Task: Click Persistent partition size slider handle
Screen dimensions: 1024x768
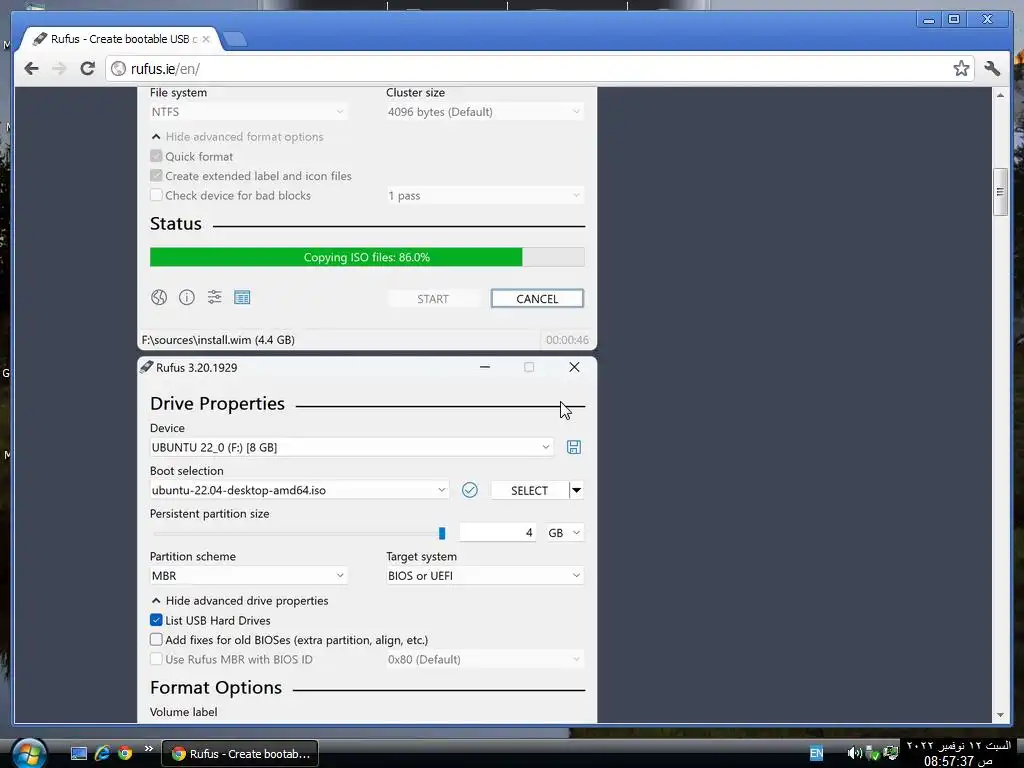Action: [x=442, y=534]
